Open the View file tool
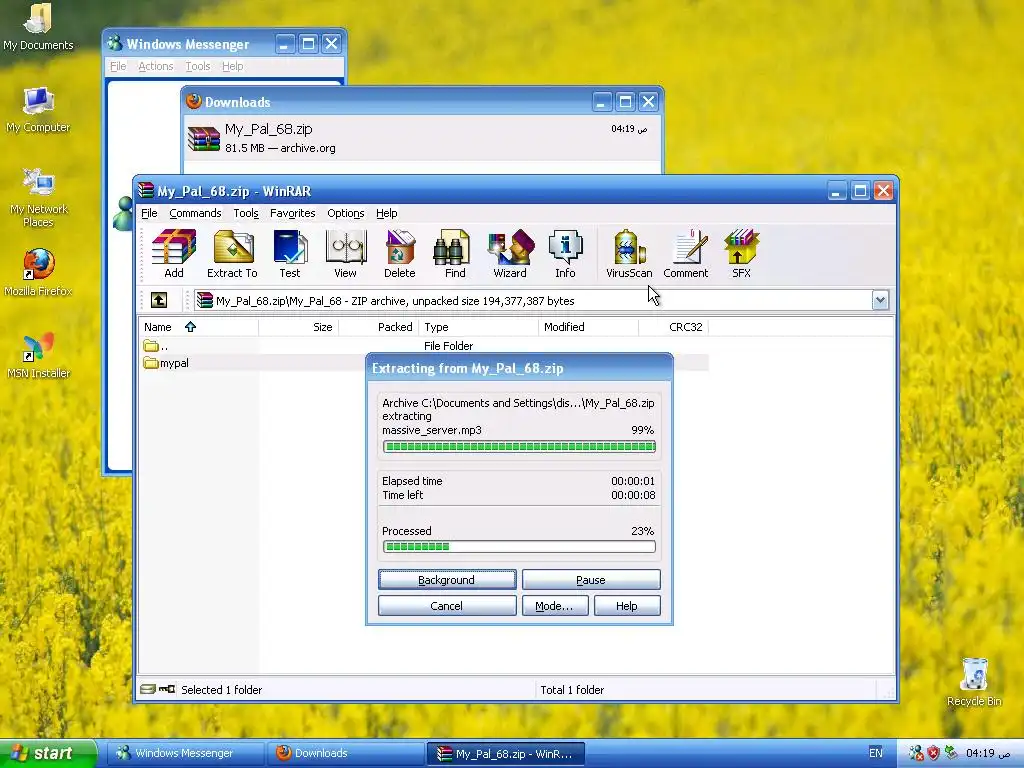This screenshot has width=1024, height=768. pos(345,253)
